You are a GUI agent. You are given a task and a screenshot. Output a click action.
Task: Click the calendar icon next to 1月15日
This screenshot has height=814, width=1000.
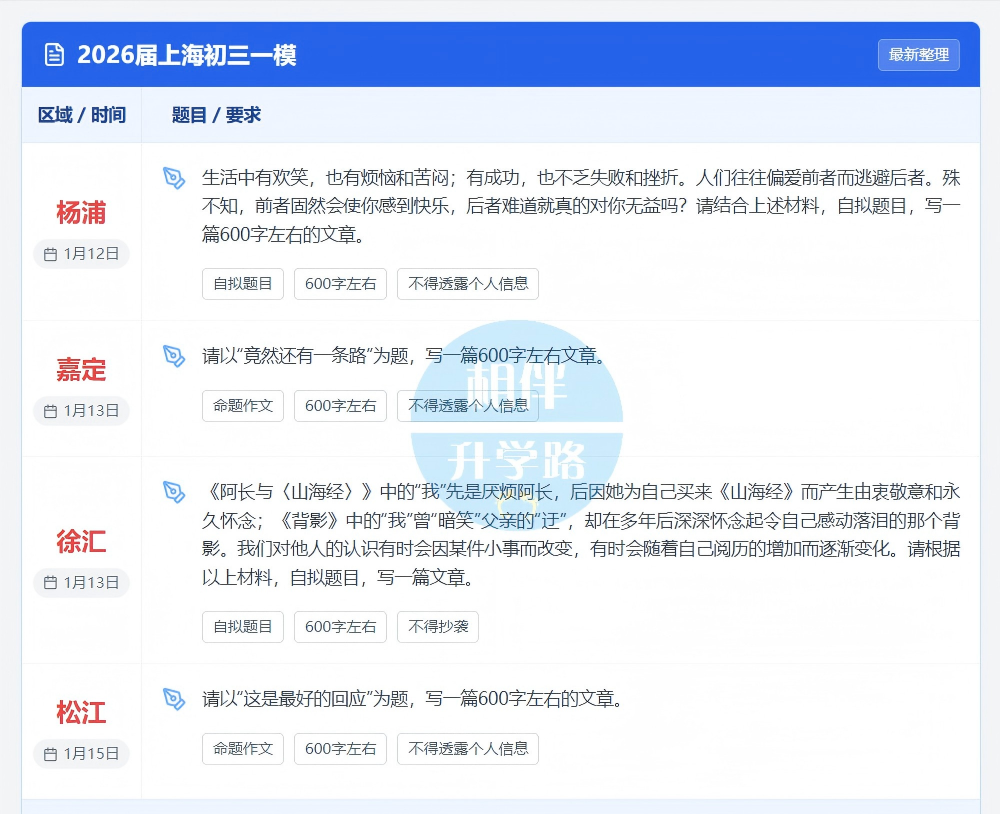tap(50, 754)
